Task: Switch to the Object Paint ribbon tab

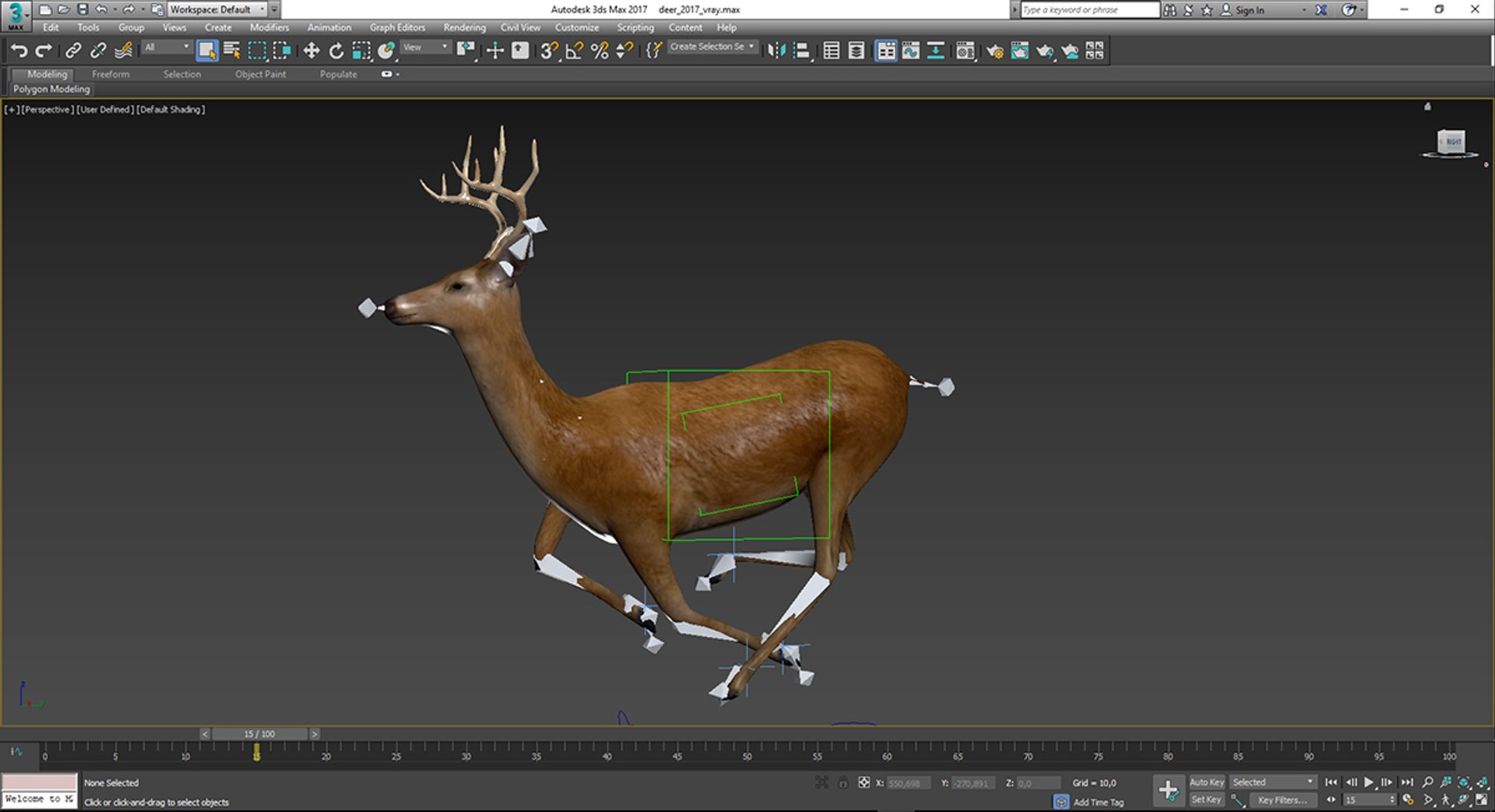Action: [261, 74]
